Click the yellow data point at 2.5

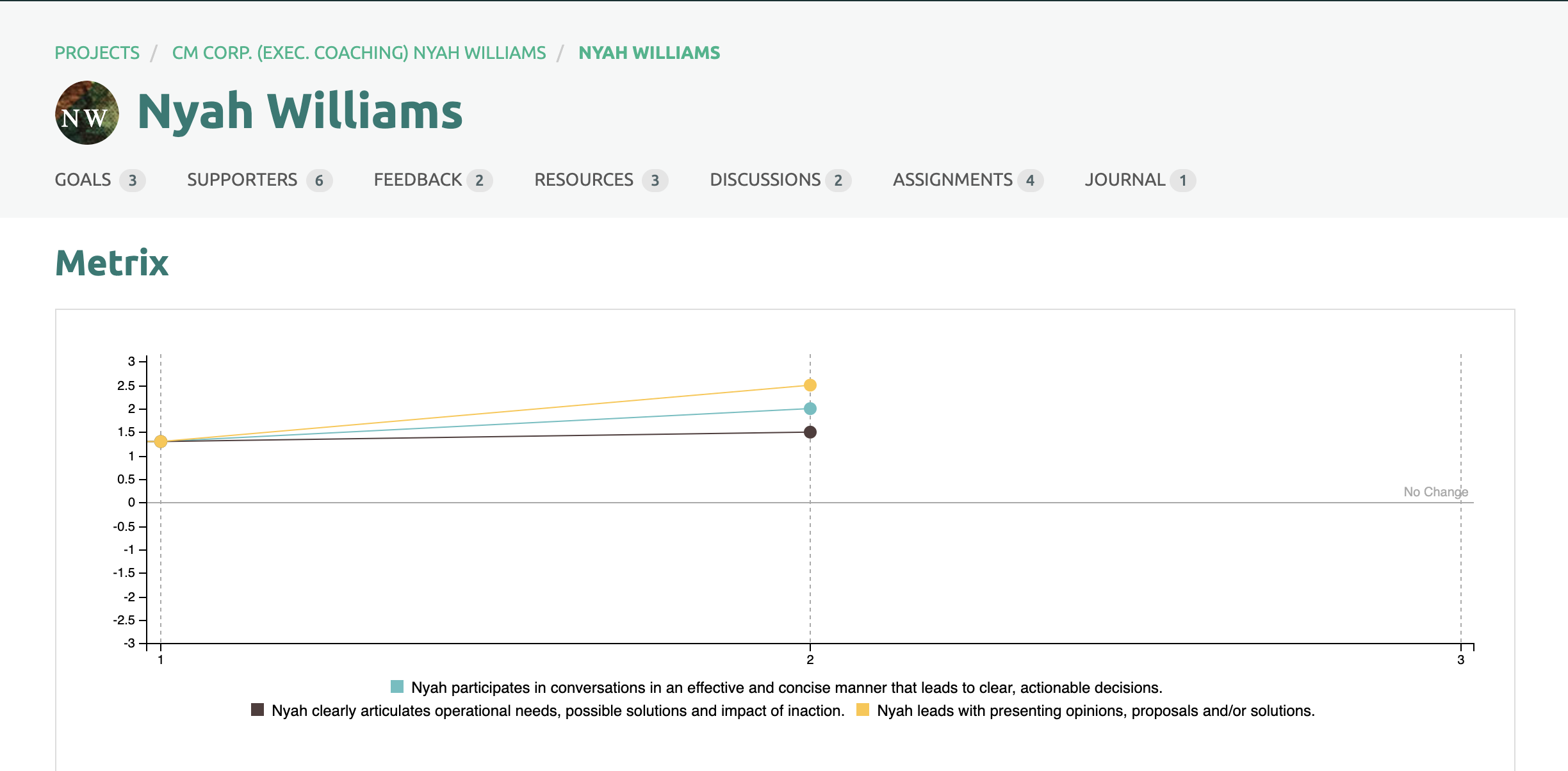click(810, 385)
